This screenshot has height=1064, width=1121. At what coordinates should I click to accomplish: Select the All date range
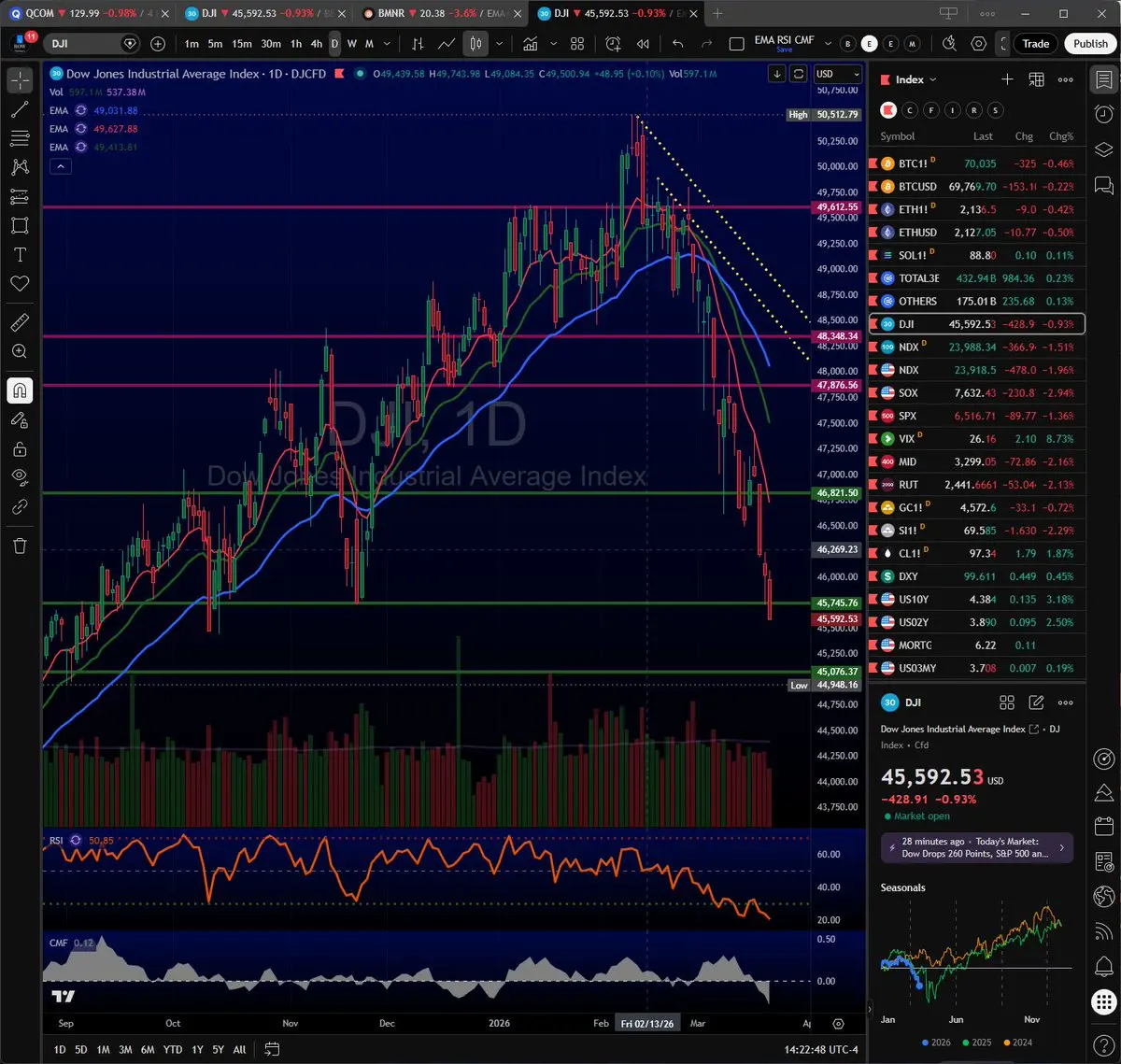[x=239, y=1049]
